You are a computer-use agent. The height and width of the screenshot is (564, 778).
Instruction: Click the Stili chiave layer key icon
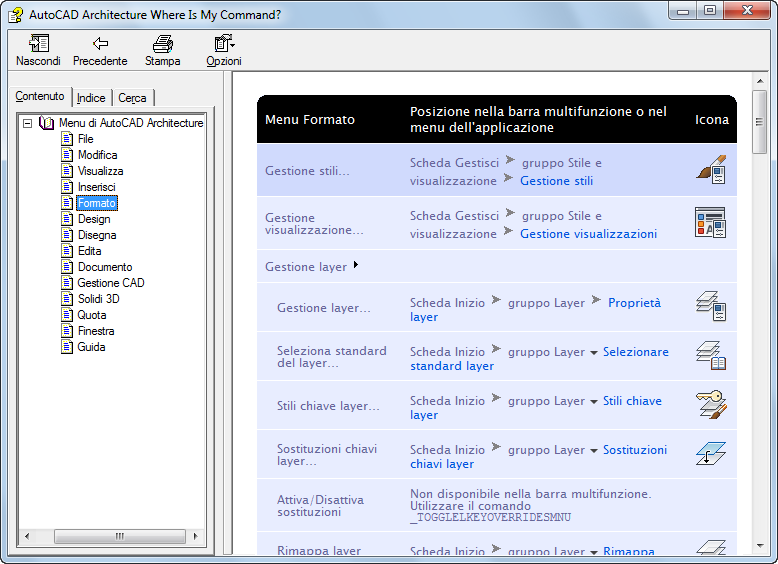coord(711,404)
